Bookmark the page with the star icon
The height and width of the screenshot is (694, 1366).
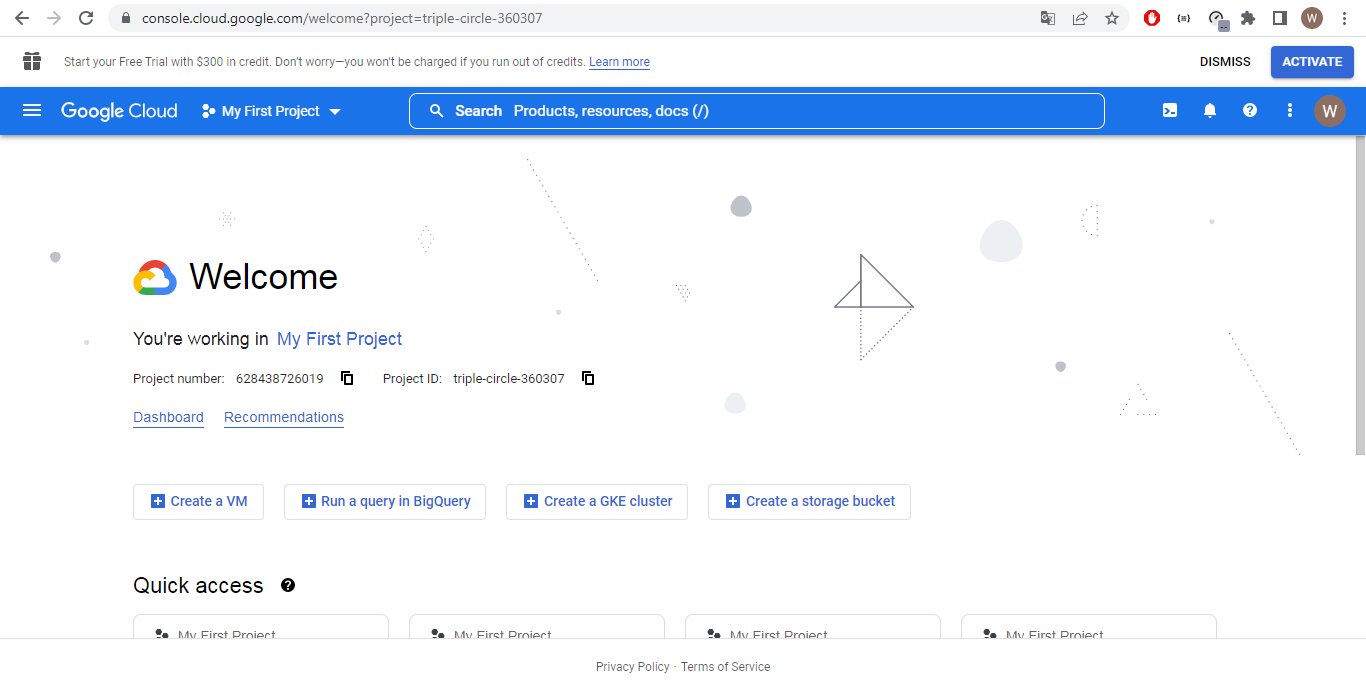pyautogui.click(x=1112, y=18)
